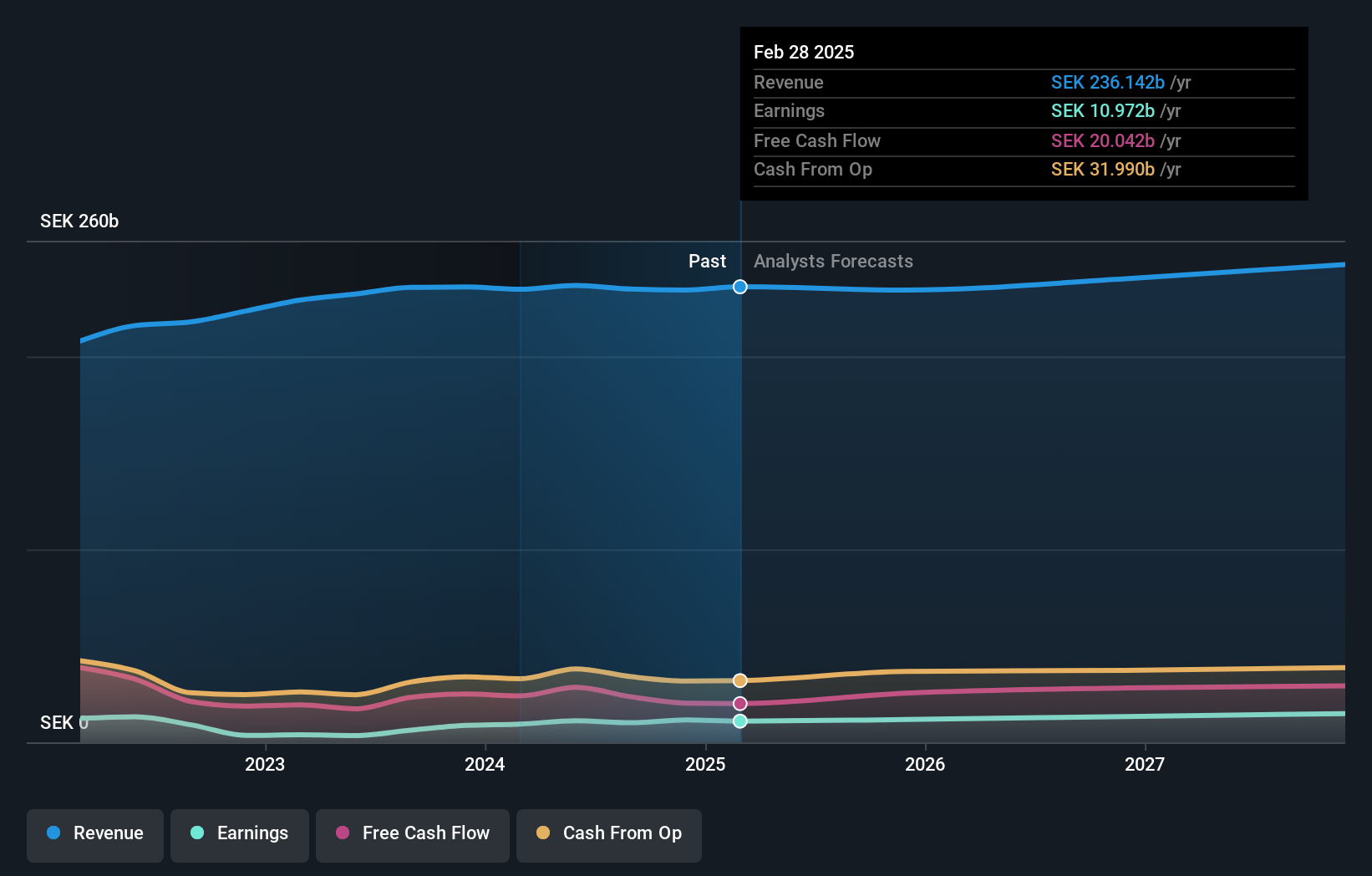The width and height of the screenshot is (1372, 876).
Task: Click the orange Cash From Op data point
Action: (x=740, y=680)
